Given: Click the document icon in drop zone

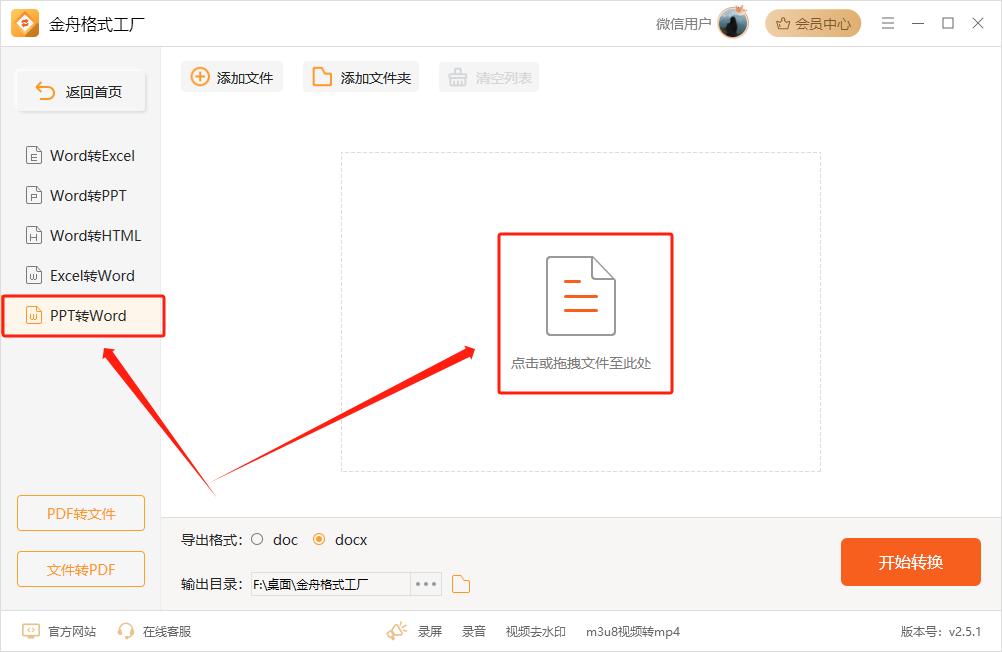Looking at the screenshot, I should point(580,296).
